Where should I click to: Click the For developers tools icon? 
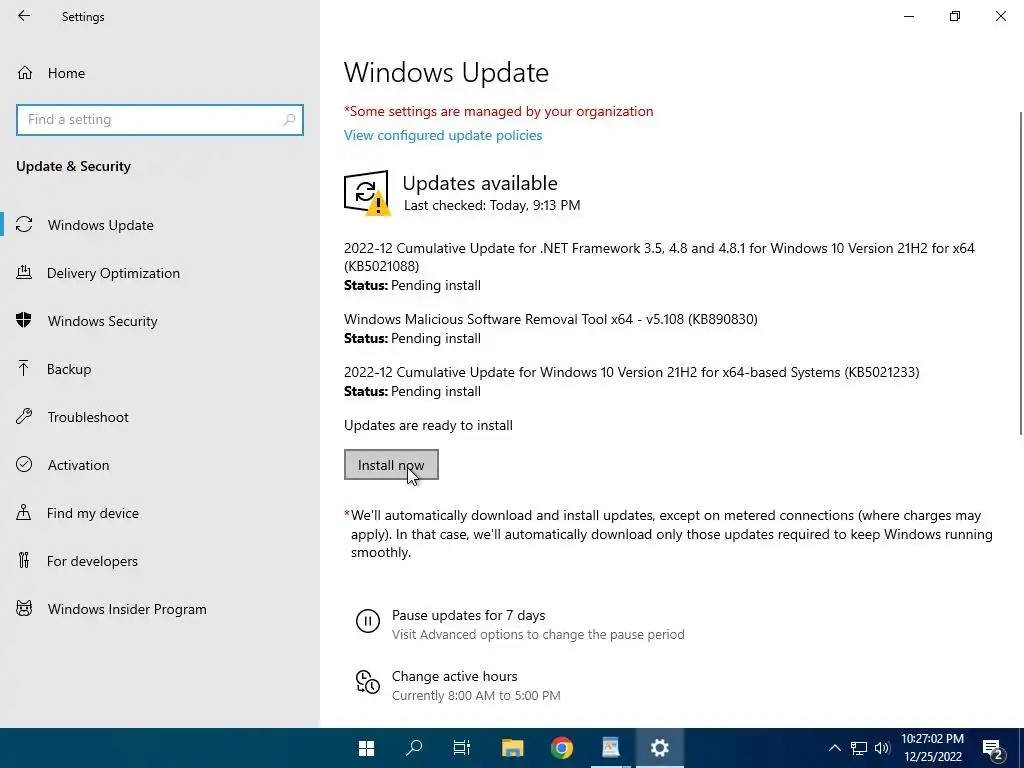click(24, 560)
